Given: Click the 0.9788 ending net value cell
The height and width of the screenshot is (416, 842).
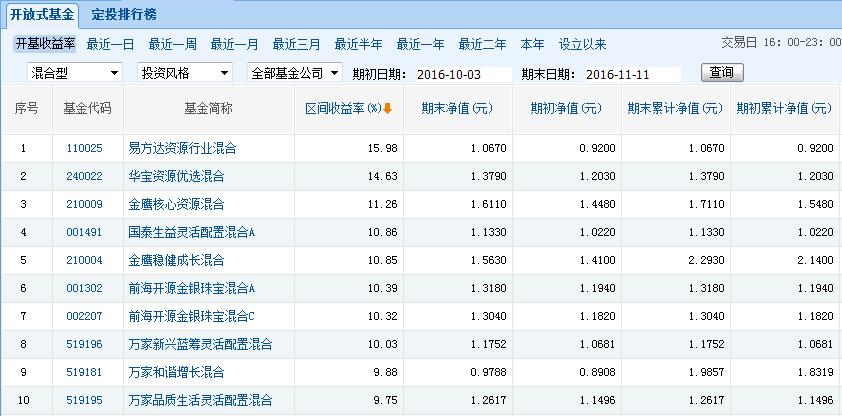Looking at the screenshot, I should click(x=489, y=373).
